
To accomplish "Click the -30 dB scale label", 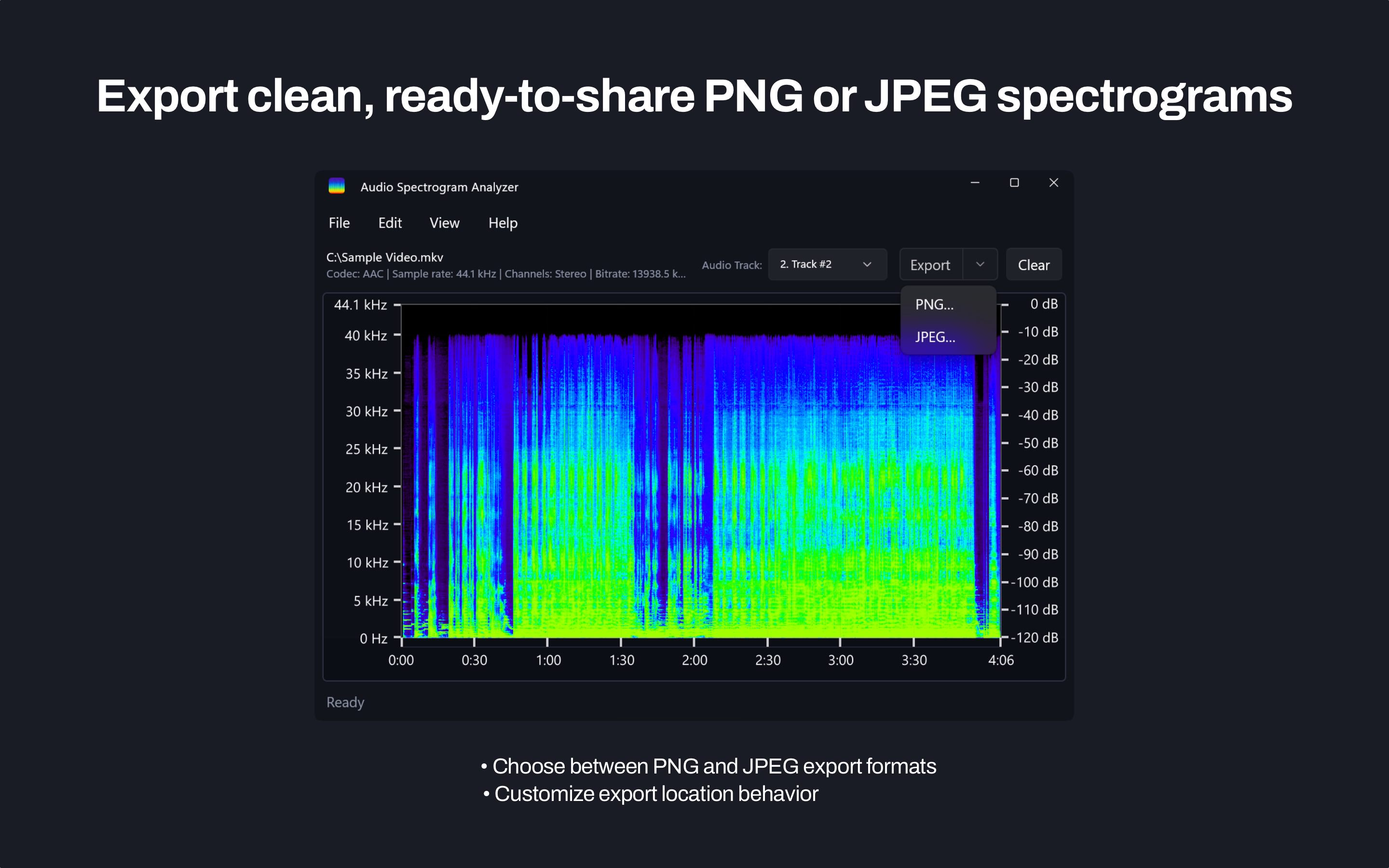I will coord(1038,388).
